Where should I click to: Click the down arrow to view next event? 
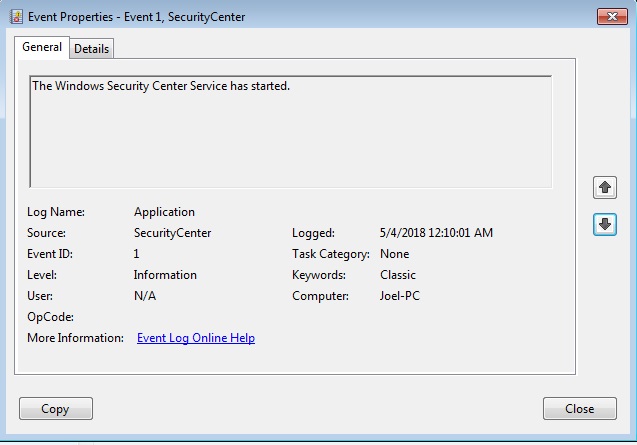[x=604, y=225]
